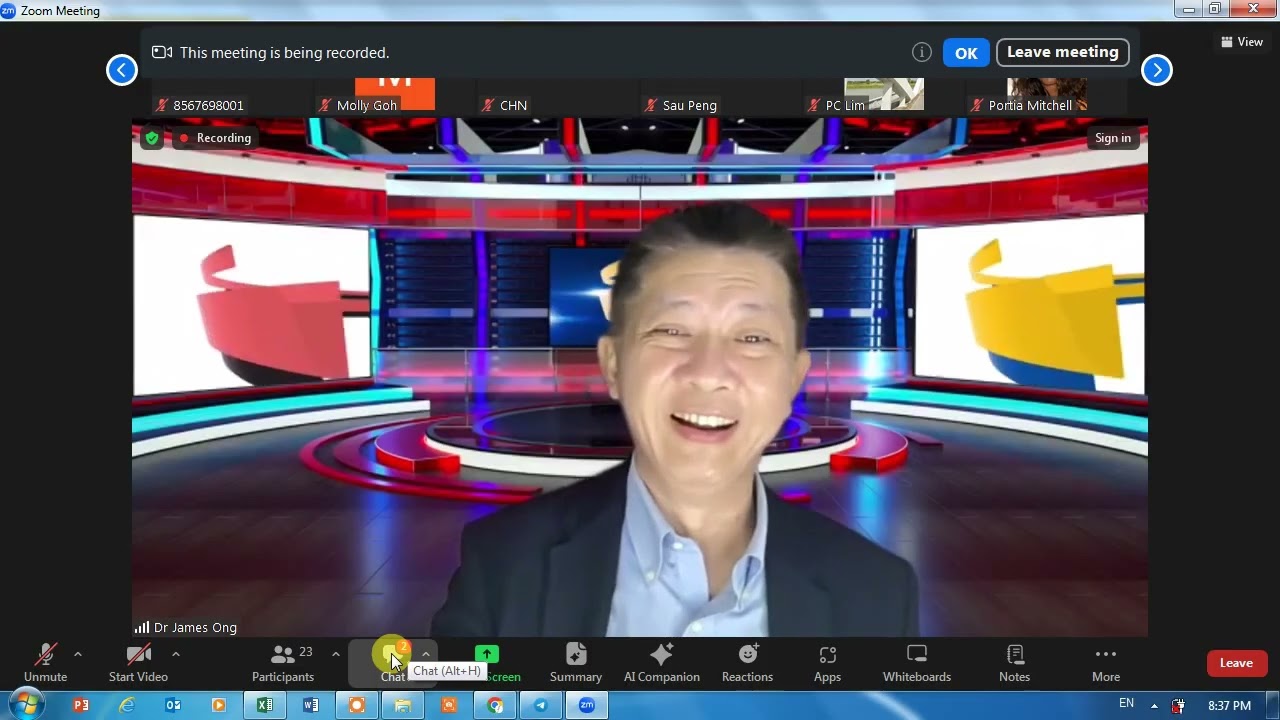Screen dimensions: 1280x720
Task: Open Telegram from the taskbar
Action: [x=541, y=705]
